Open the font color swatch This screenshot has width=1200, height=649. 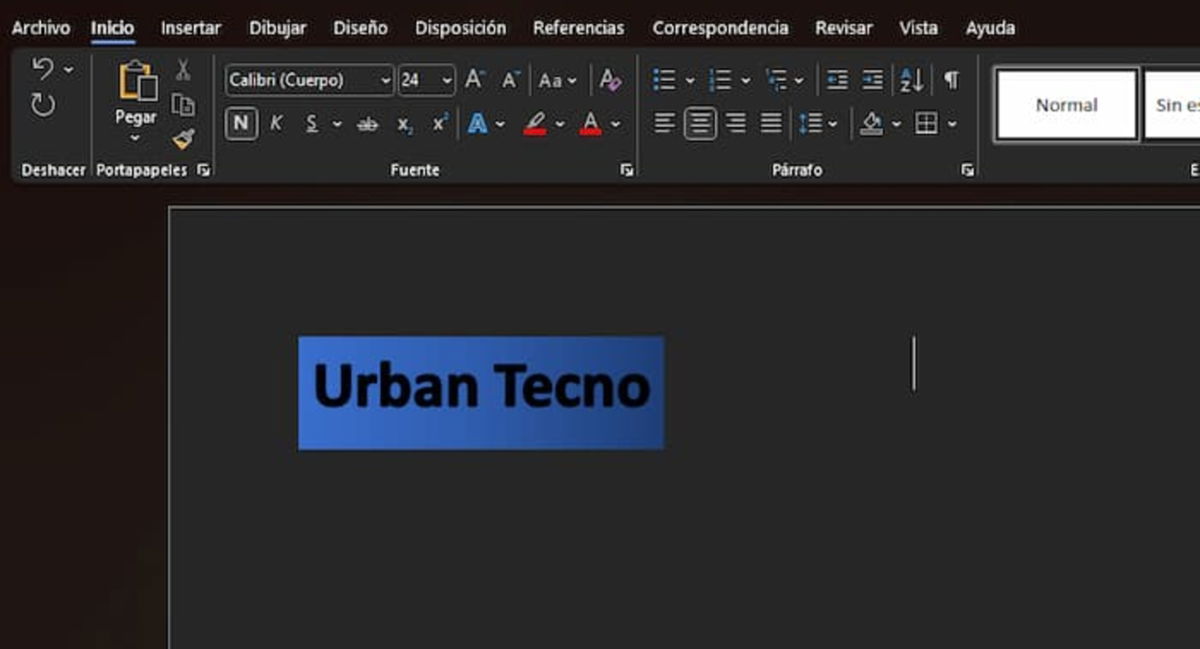pyautogui.click(x=590, y=123)
